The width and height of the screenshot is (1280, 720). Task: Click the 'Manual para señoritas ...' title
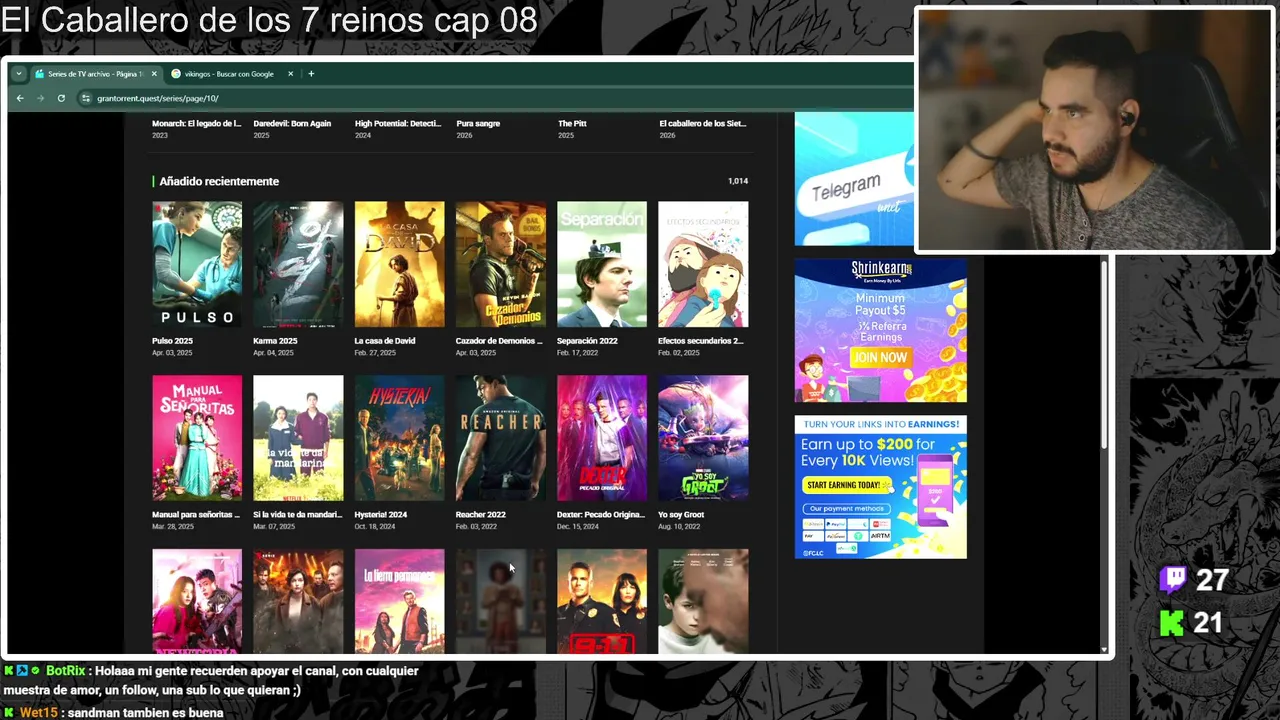click(x=196, y=515)
